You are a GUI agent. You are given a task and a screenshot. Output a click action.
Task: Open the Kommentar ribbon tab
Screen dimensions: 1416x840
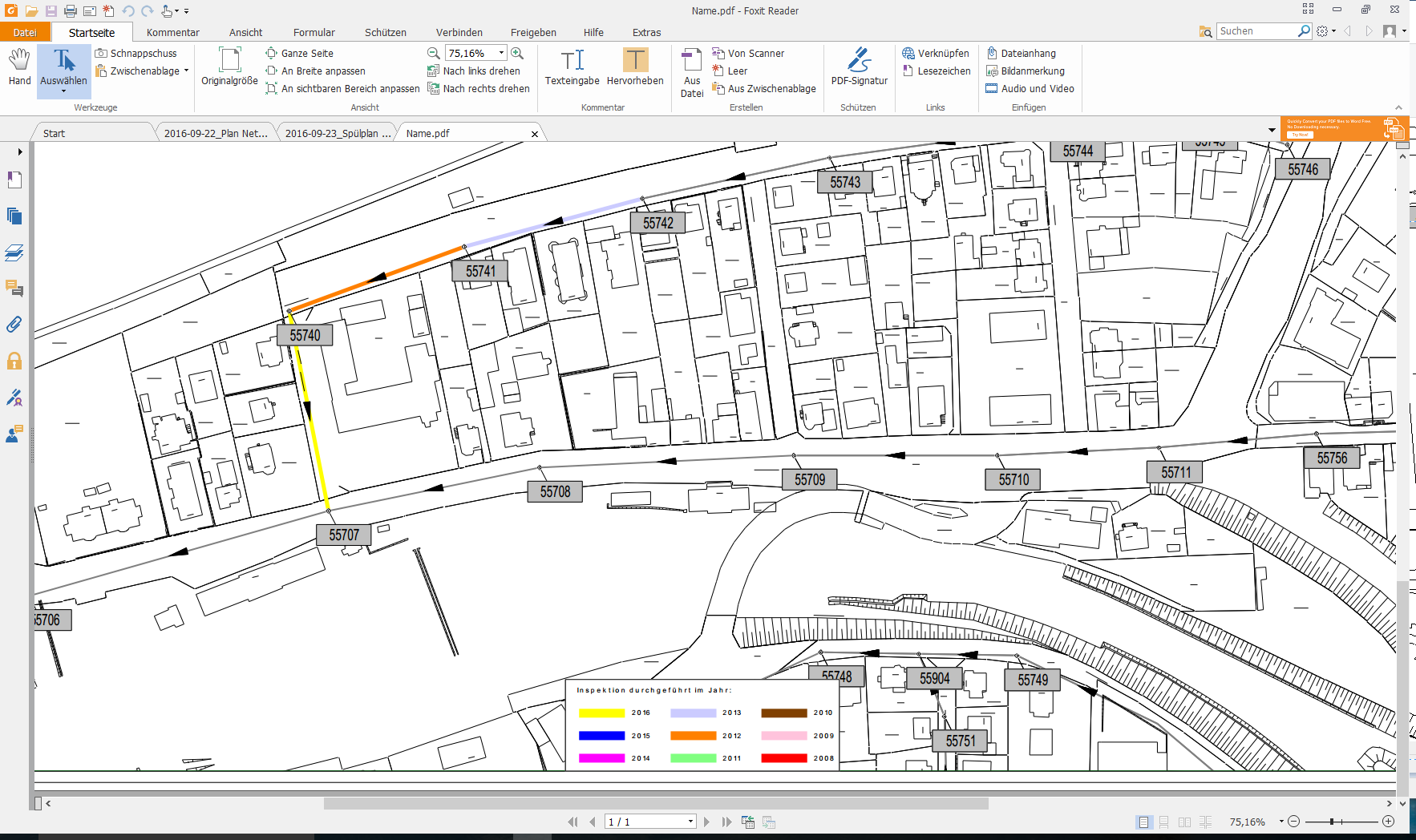pyautogui.click(x=172, y=32)
